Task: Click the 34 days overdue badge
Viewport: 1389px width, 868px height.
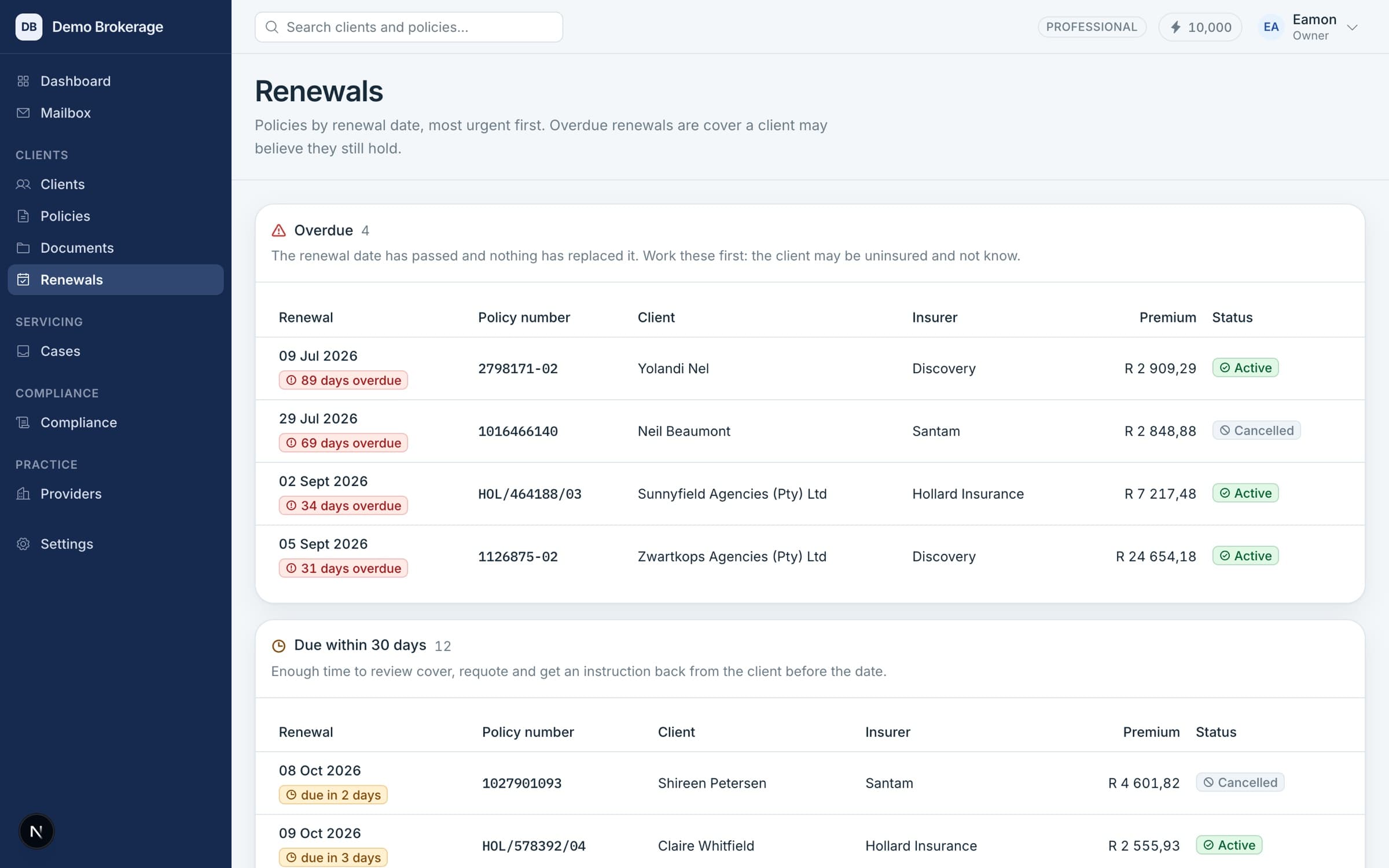Action: tap(343, 506)
